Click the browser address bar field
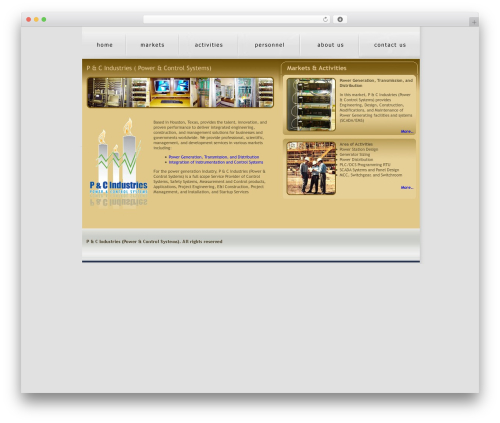500x423 pixels. click(236, 19)
